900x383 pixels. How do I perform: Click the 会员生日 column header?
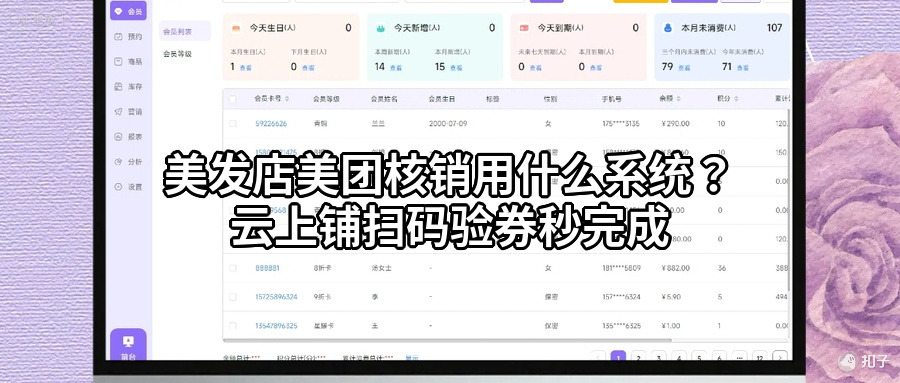[442, 99]
